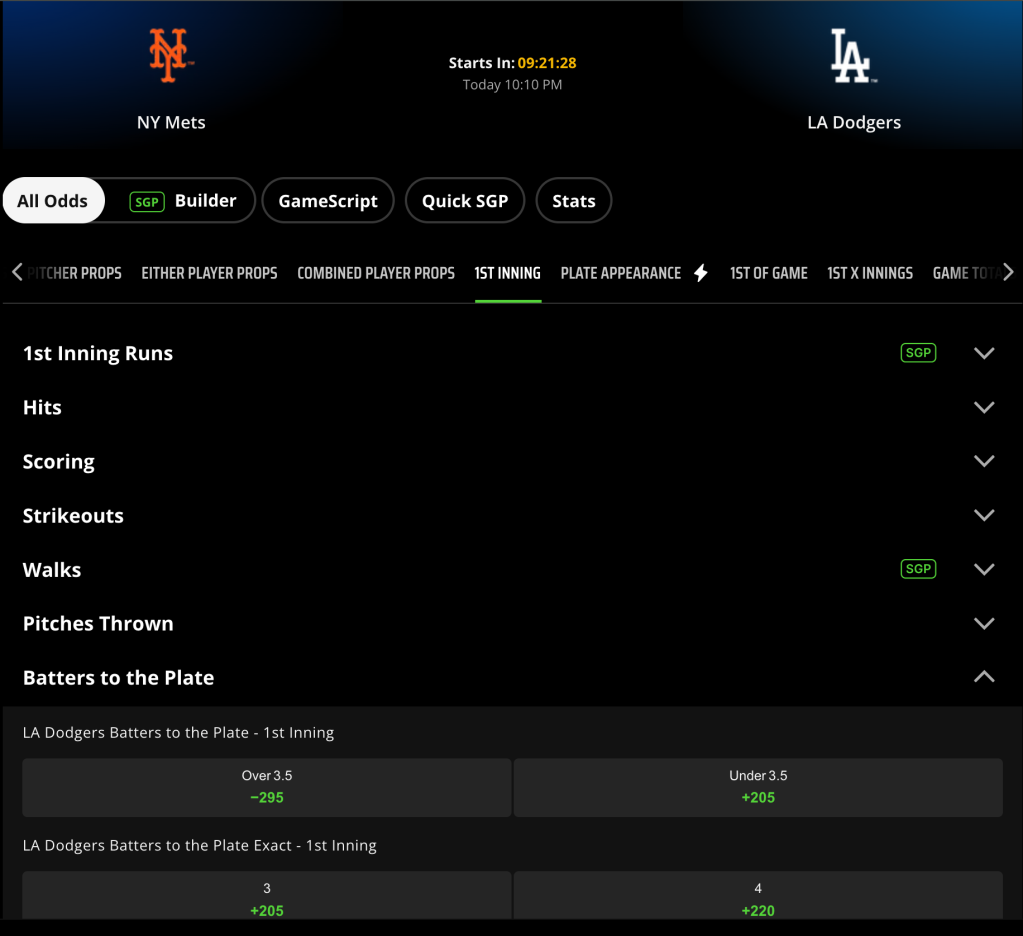Click the Scoring section title

pos(59,462)
